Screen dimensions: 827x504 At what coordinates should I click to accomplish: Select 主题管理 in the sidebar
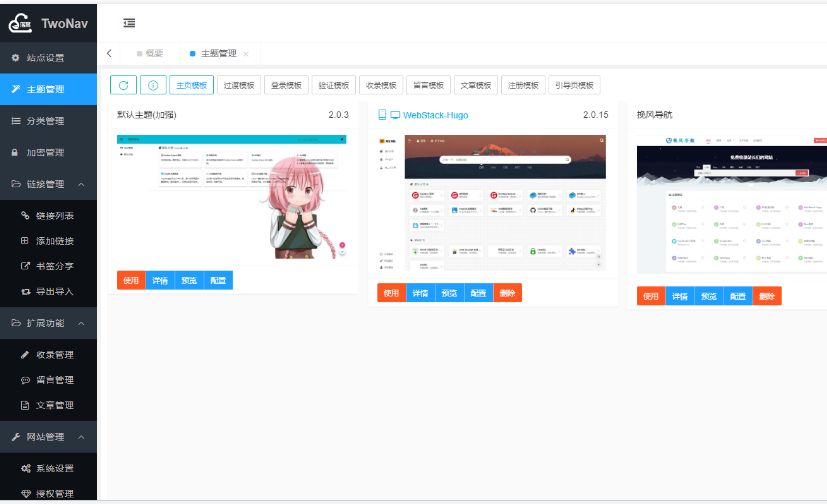pyautogui.click(x=49, y=89)
